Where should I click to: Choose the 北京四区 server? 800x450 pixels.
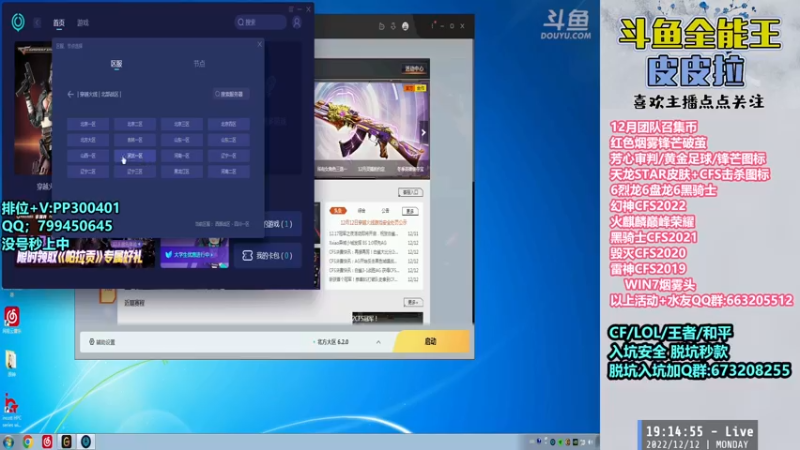coord(229,124)
